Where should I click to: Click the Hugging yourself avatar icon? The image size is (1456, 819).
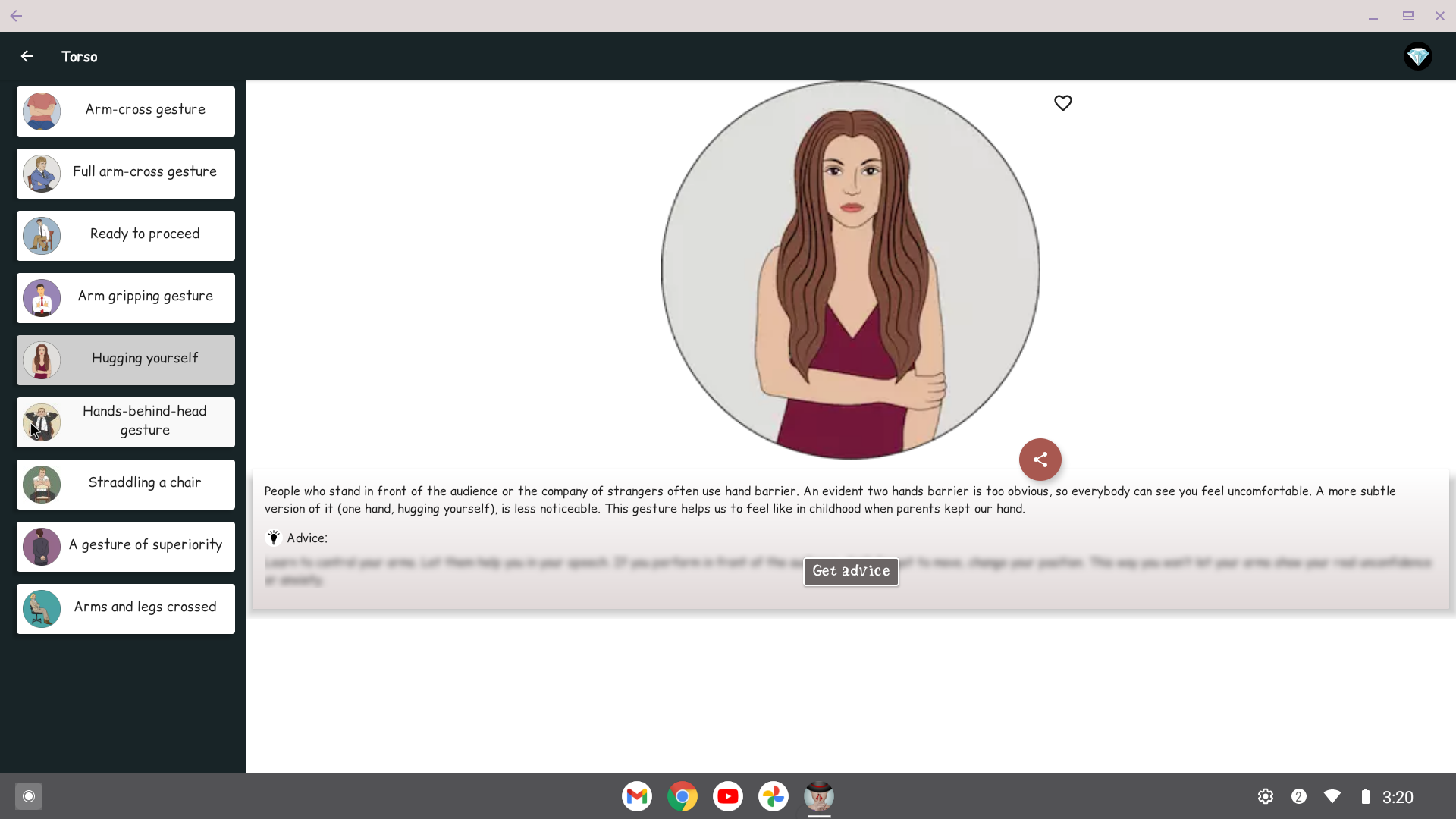(42, 360)
